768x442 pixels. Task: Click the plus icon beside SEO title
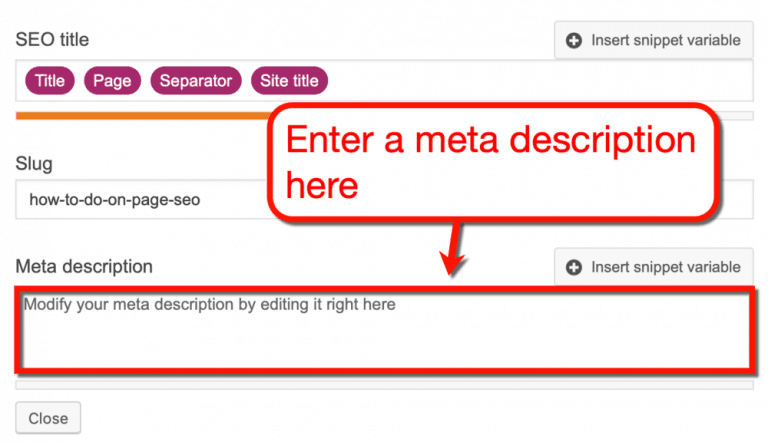[574, 41]
